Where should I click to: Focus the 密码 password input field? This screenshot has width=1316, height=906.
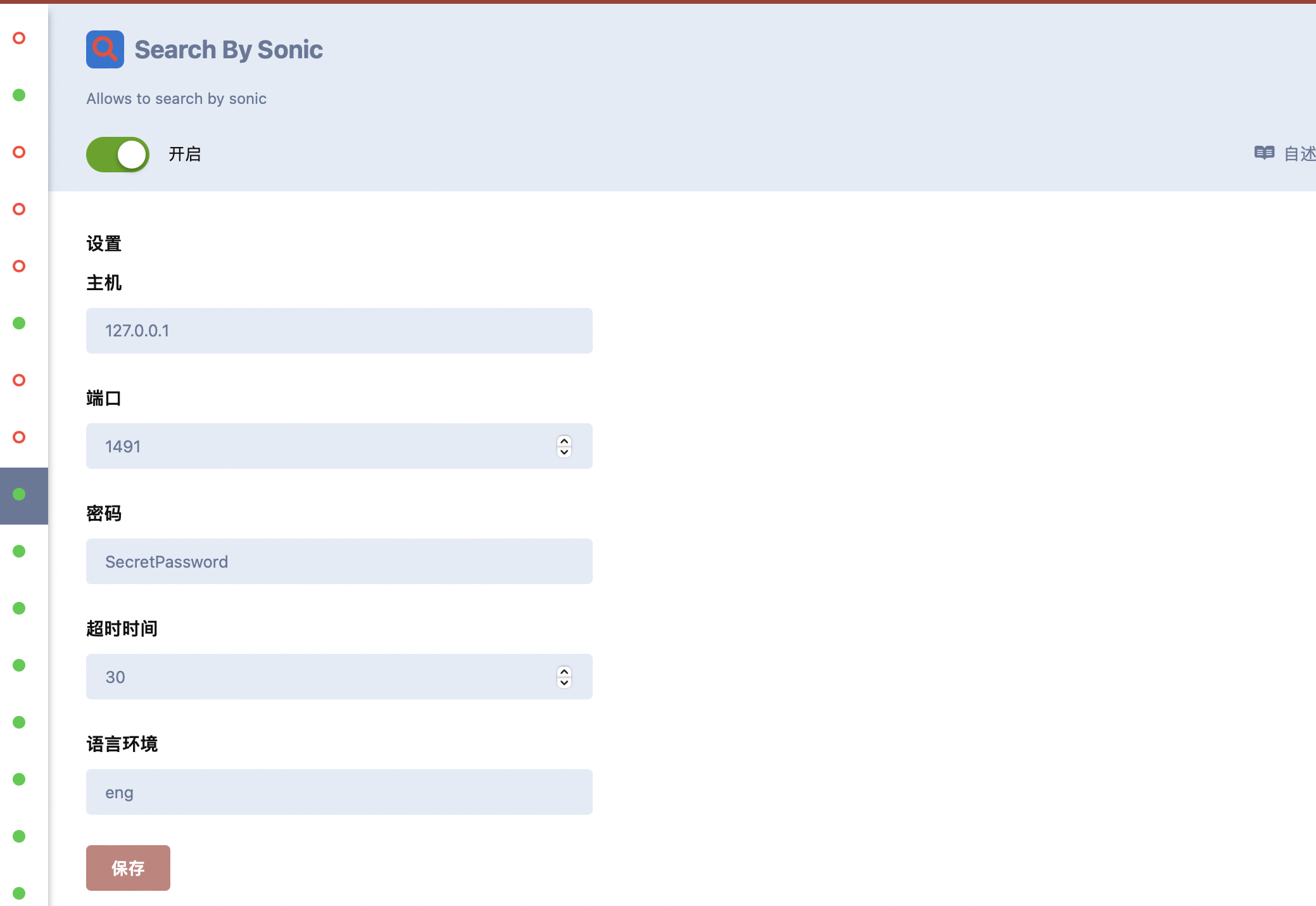click(x=339, y=561)
